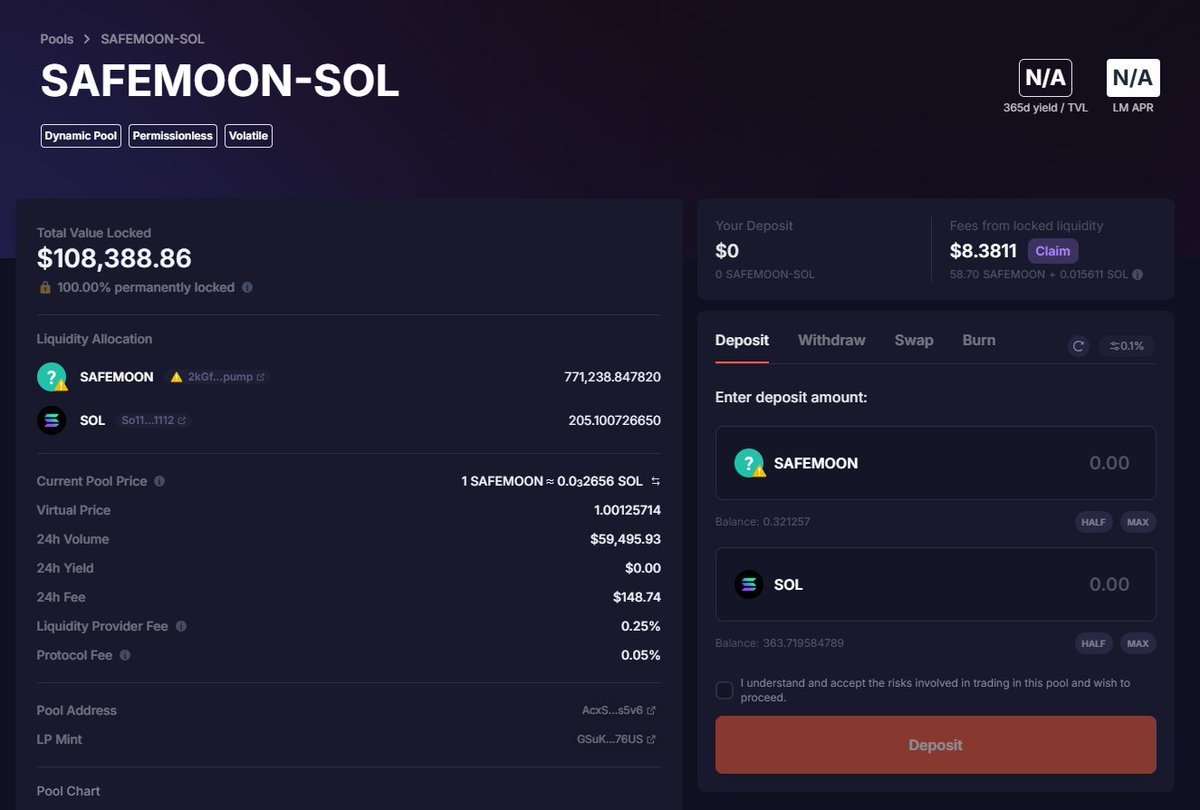Click the info icon beside Liquidity Provider Fee

pos(179,627)
